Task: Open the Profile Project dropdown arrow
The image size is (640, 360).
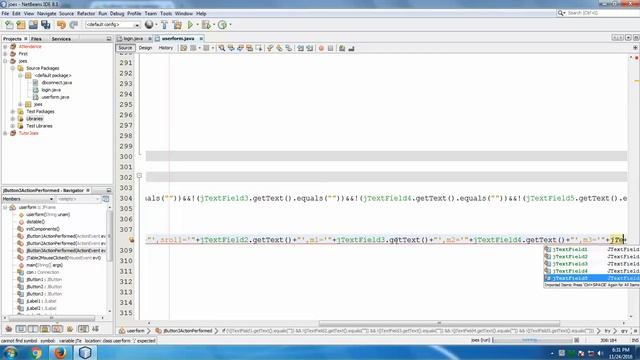Action: 230,25
